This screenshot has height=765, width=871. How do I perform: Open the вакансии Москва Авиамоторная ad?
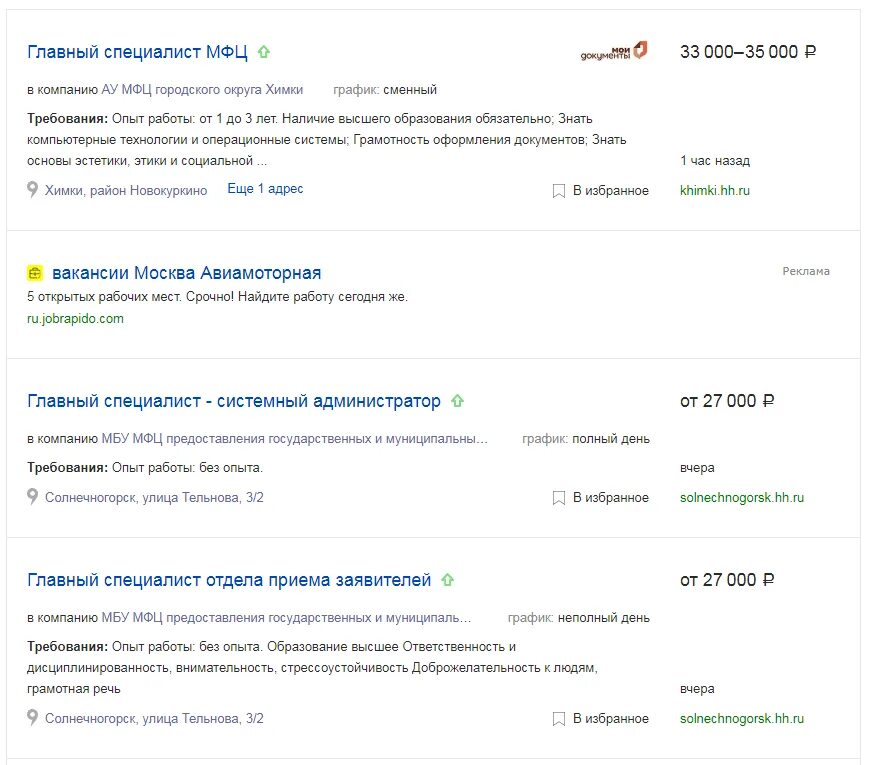[186, 273]
